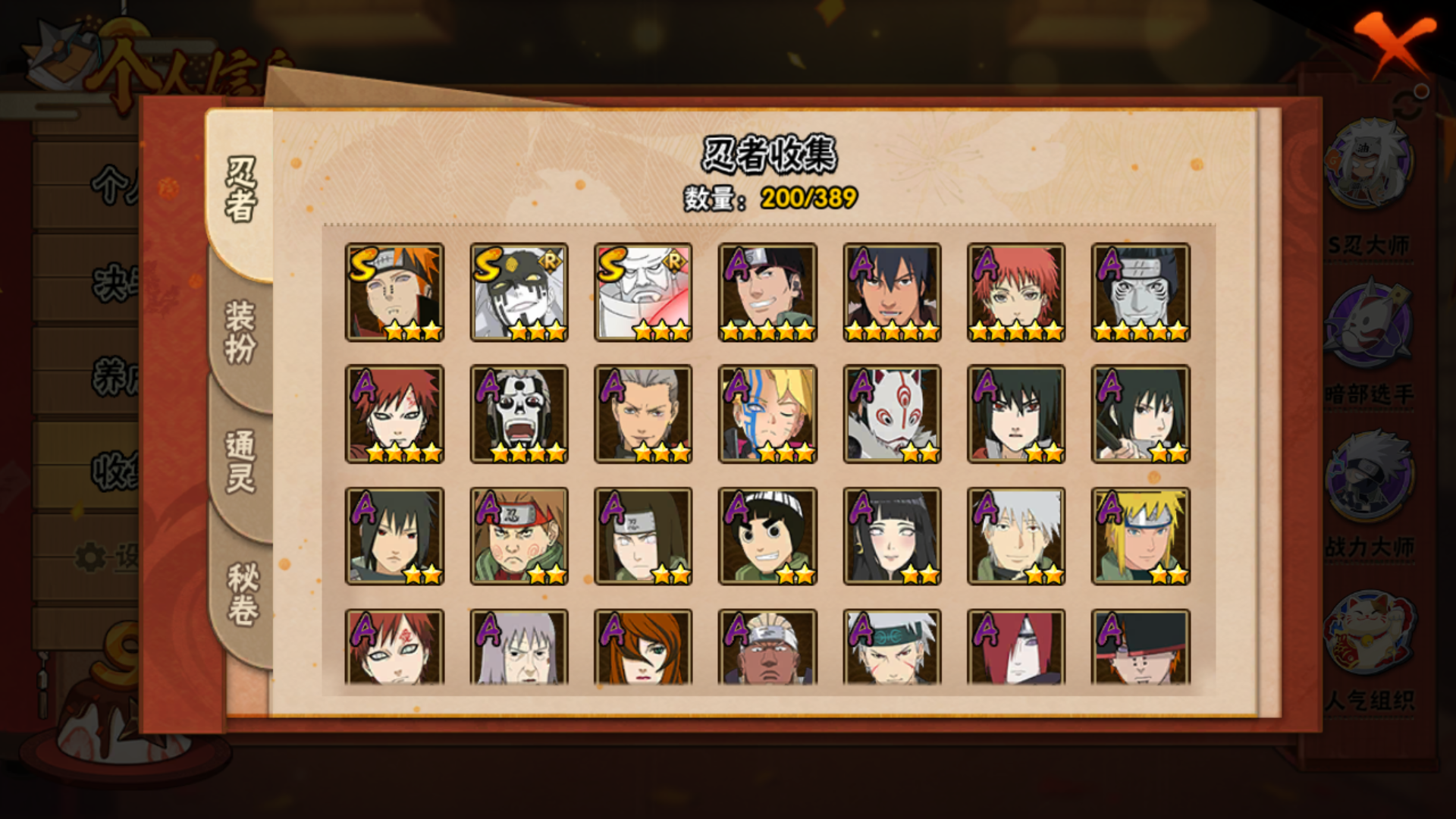Select the S忍大师 Jiraiya badge icon

pos(1370,164)
